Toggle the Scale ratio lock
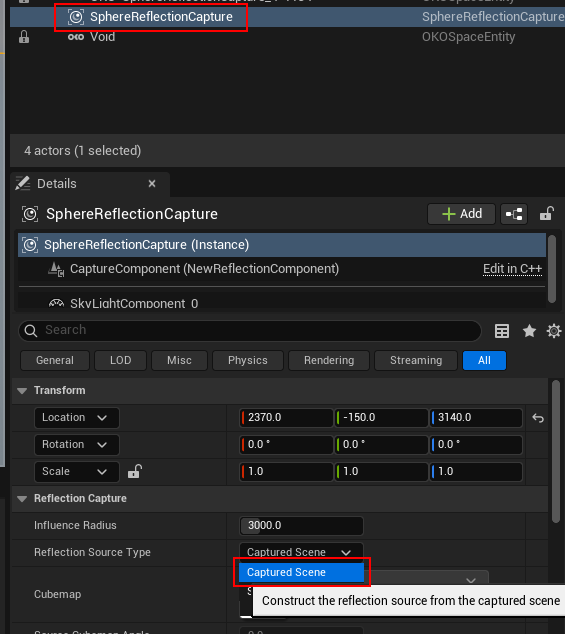The height and width of the screenshot is (634, 565). pyautogui.click(x=135, y=471)
